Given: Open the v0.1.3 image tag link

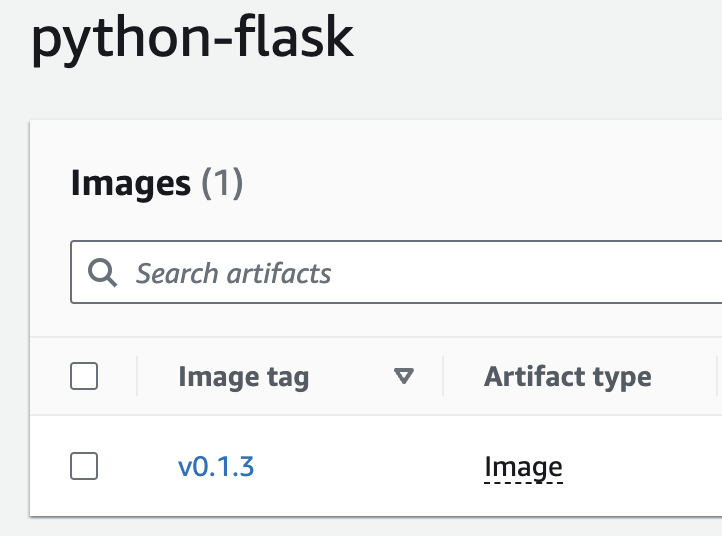Looking at the screenshot, I should pos(216,466).
